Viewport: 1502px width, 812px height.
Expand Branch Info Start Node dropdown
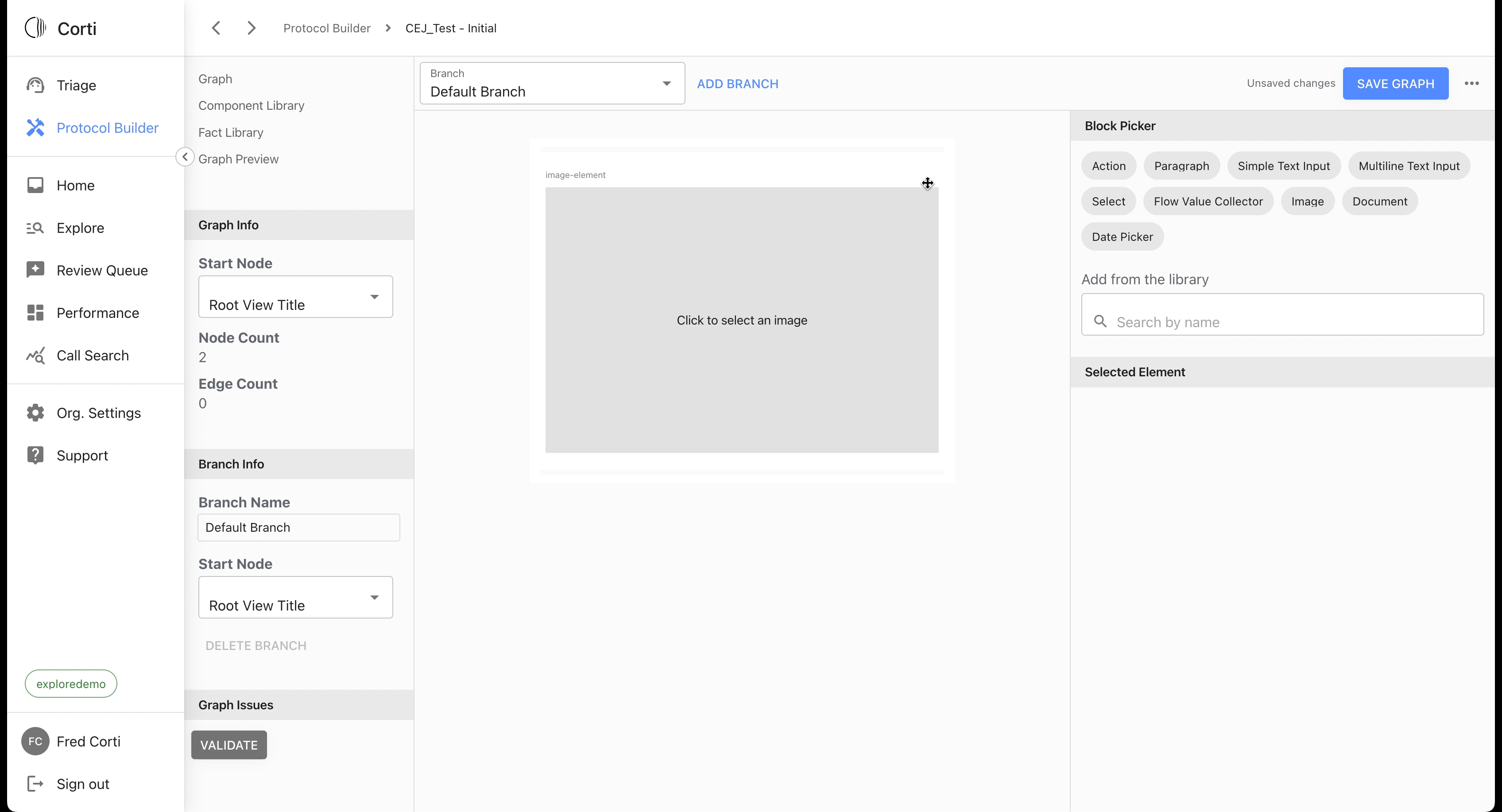(295, 597)
